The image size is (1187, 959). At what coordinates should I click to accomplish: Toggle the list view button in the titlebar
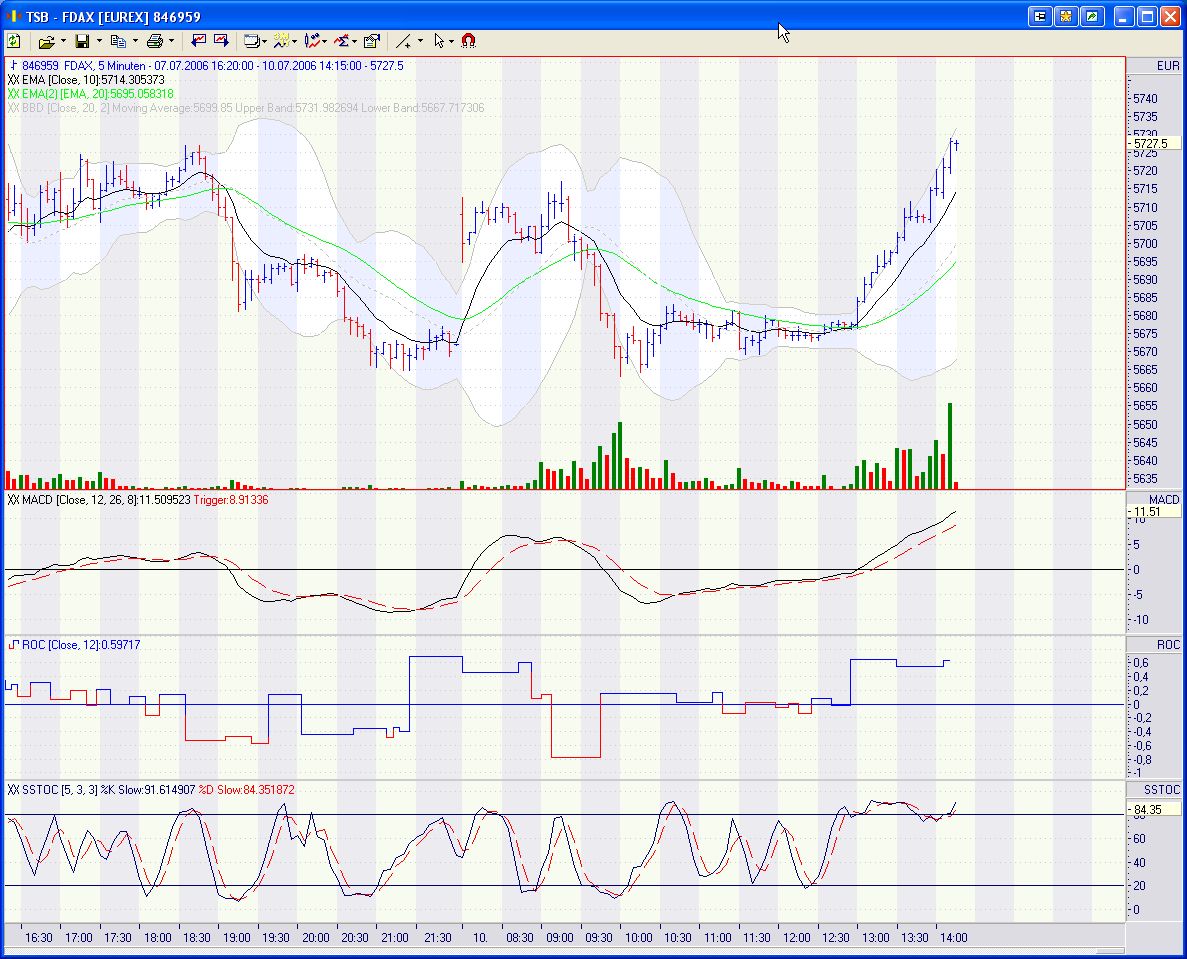tap(1040, 15)
